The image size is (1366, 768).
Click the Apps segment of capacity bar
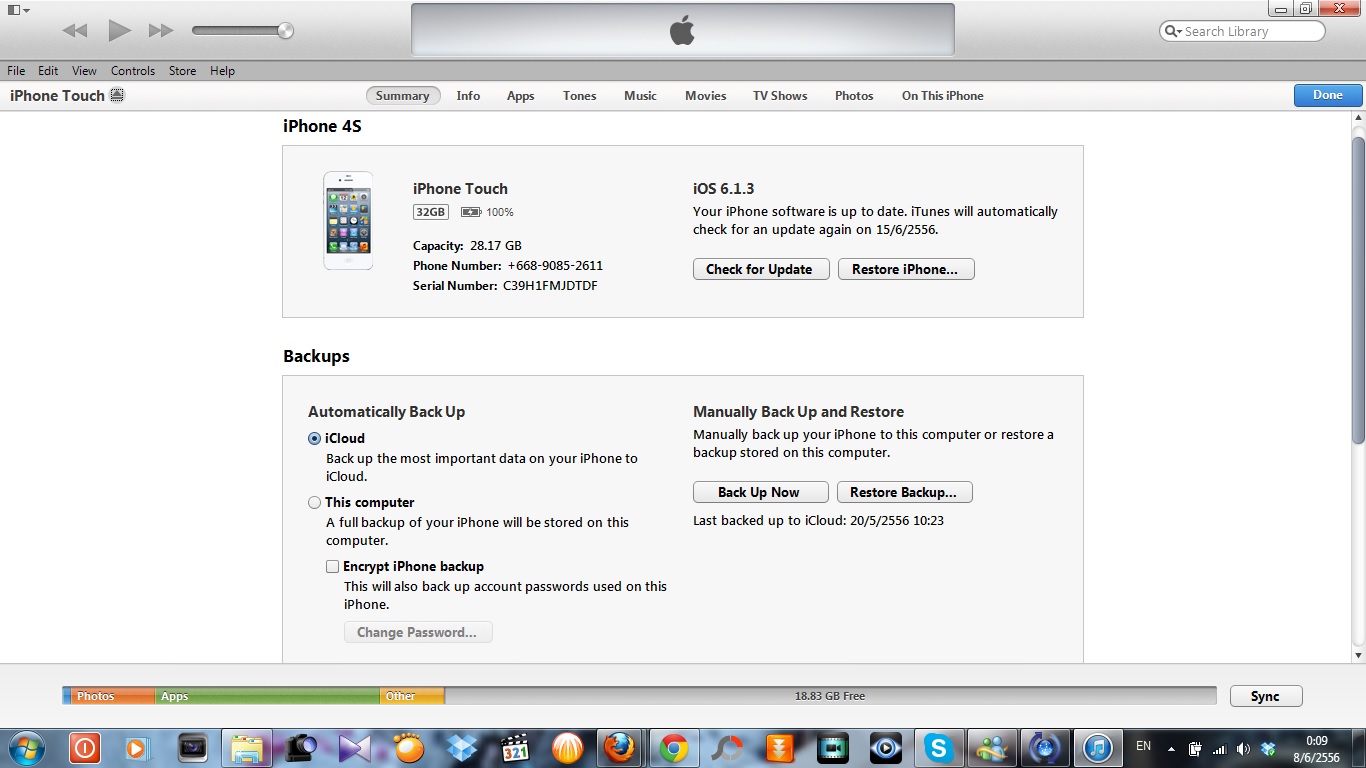(267, 696)
